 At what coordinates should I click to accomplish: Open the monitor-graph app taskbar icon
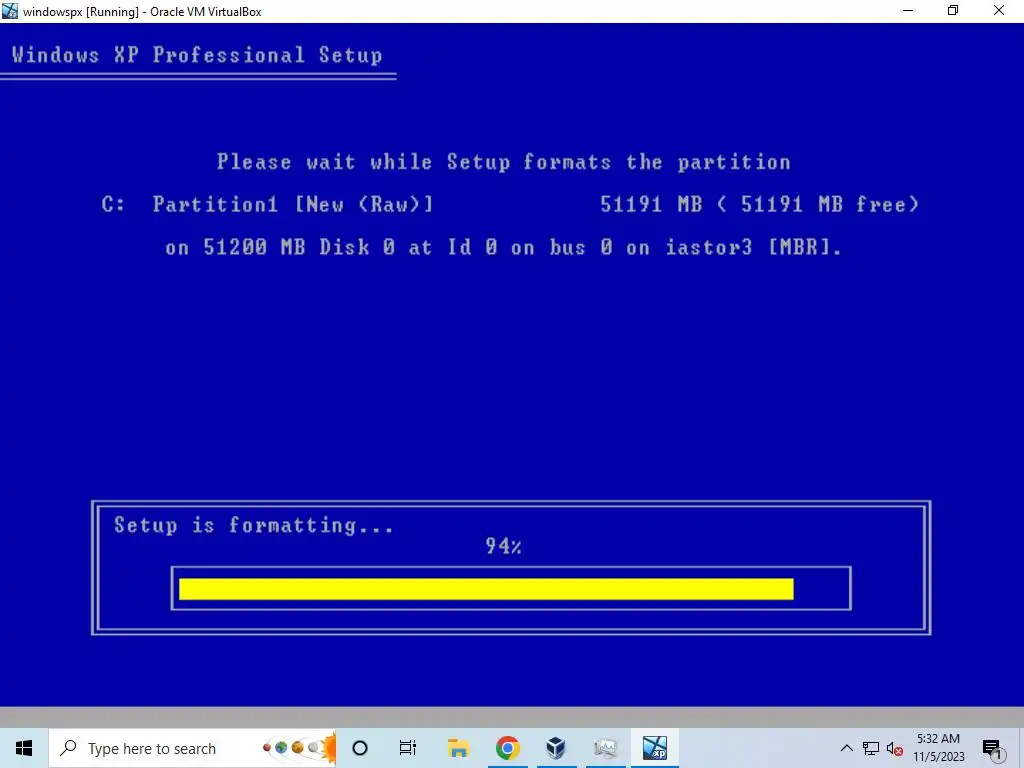605,748
